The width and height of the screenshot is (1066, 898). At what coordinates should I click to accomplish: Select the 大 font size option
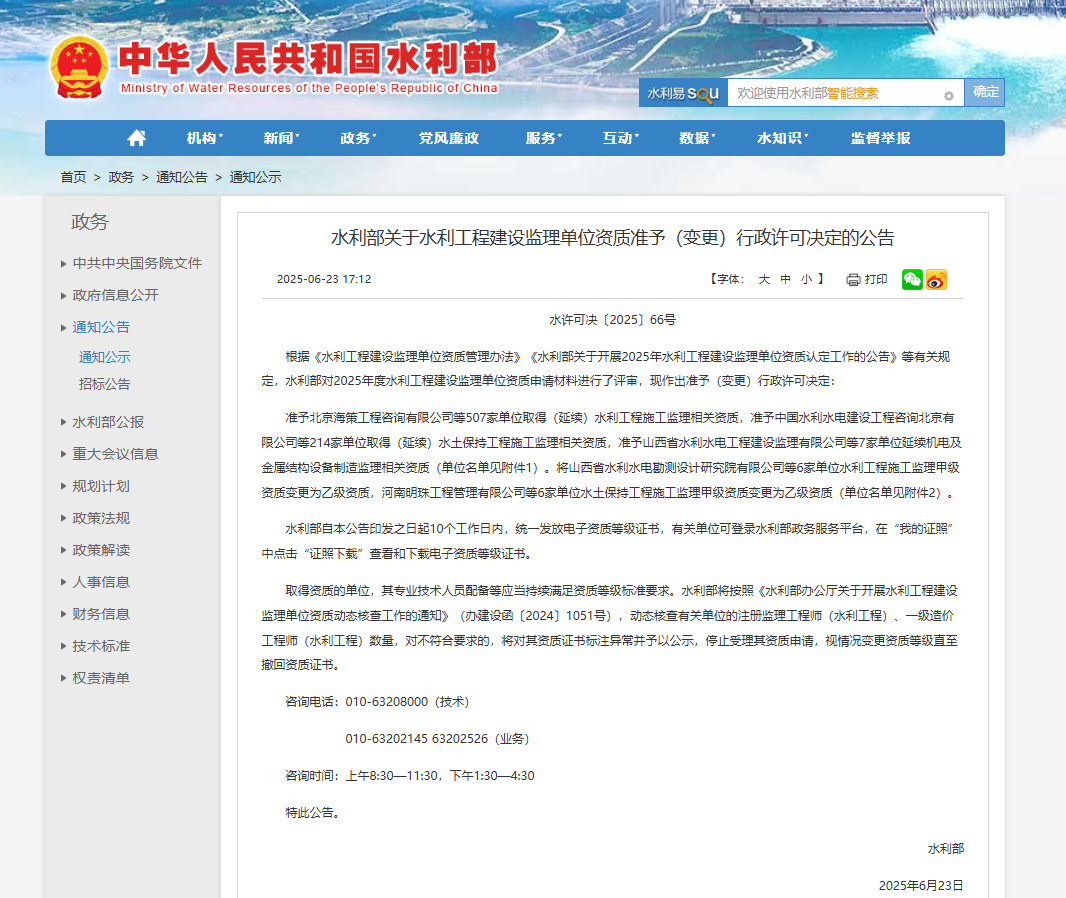coord(762,280)
